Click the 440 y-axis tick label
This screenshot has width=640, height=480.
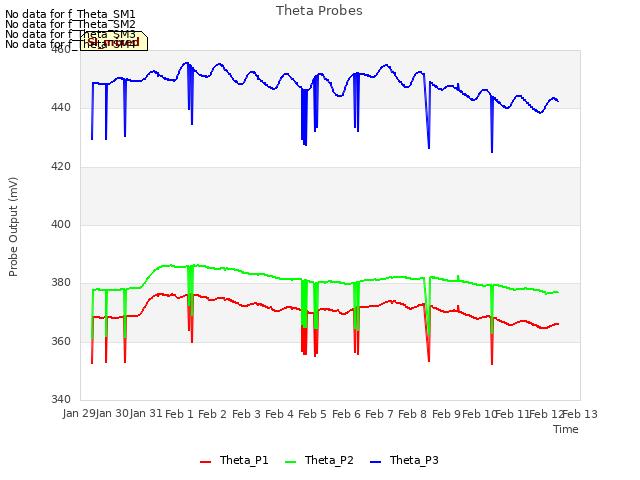pyautogui.click(x=61, y=108)
